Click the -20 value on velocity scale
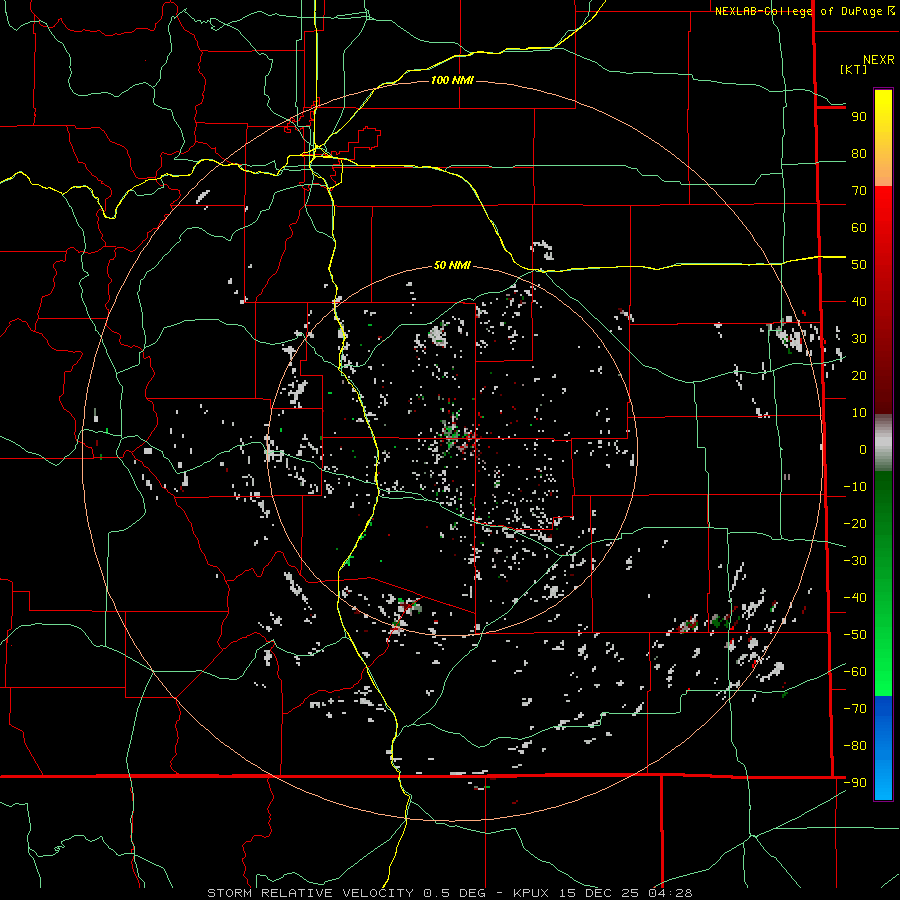 click(855, 524)
